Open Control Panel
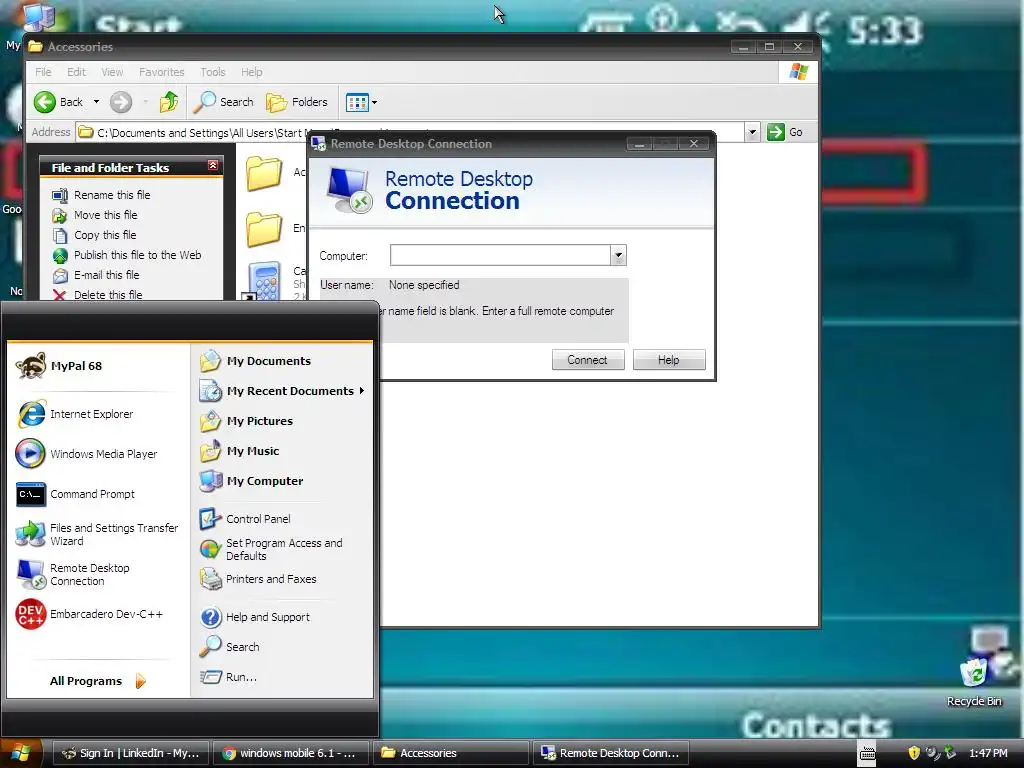 (x=245, y=519)
